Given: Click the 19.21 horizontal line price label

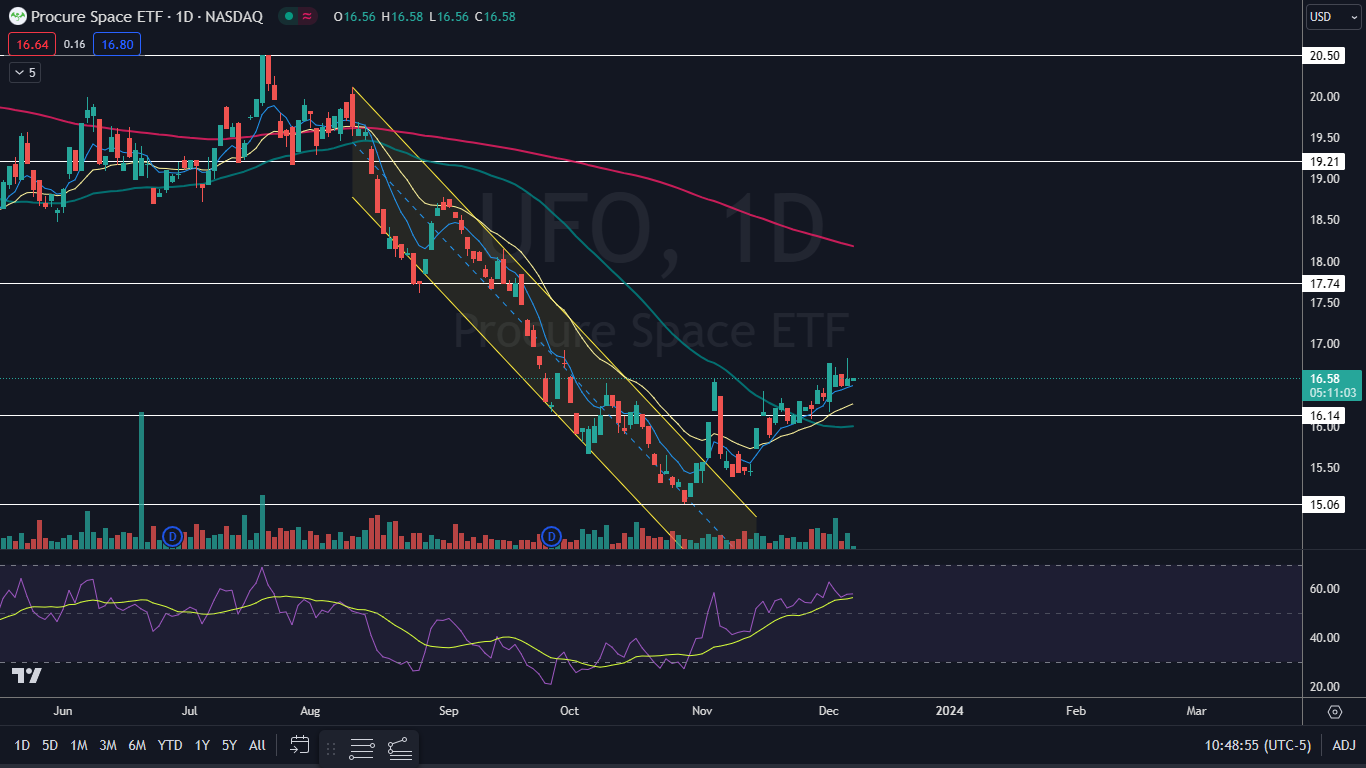Looking at the screenshot, I should click(x=1324, y=161).
